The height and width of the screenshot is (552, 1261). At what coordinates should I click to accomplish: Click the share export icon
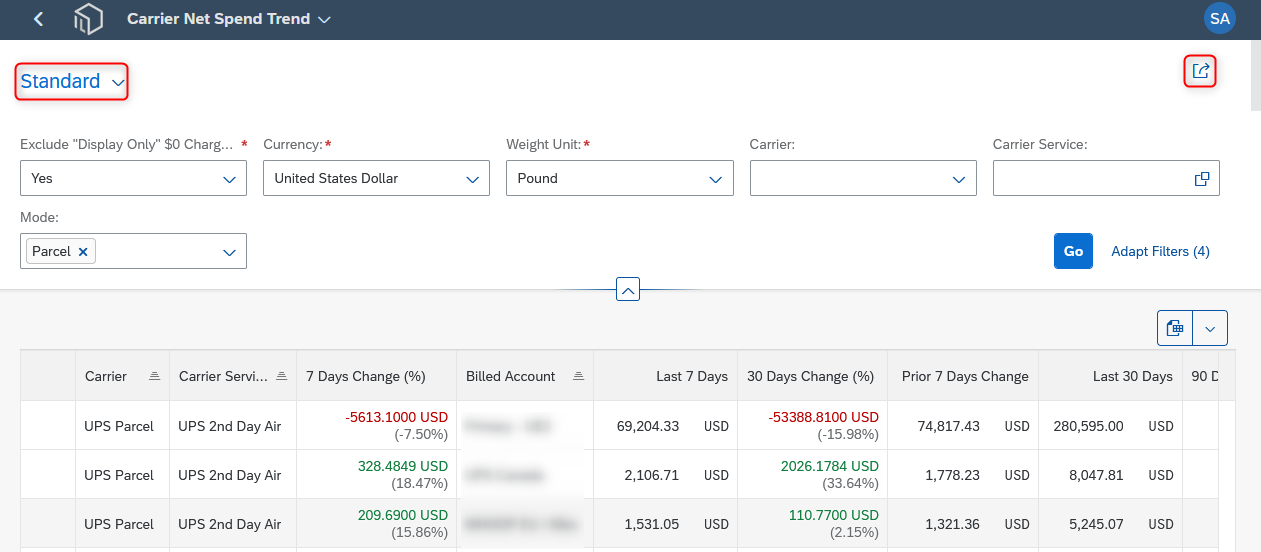coord(1201,71)
